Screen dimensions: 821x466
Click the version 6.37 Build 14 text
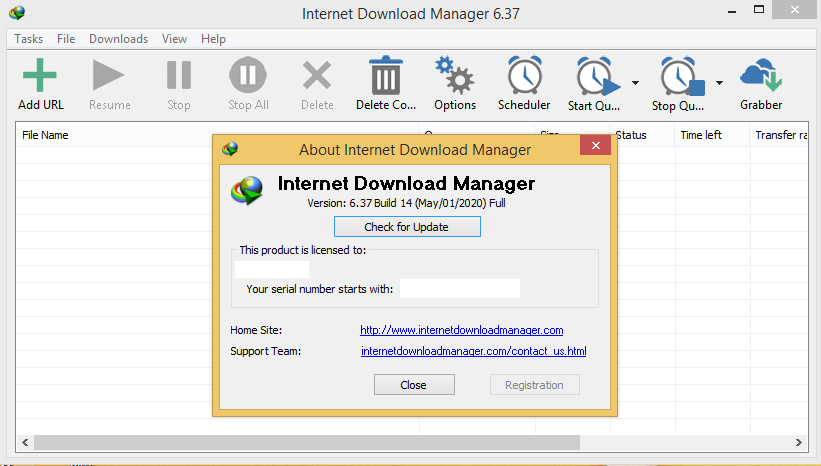(x=406, y=203)
